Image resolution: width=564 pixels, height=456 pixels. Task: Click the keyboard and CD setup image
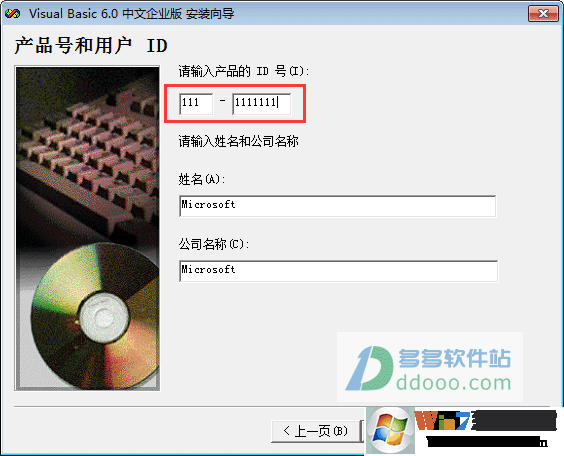click(87, 228)
